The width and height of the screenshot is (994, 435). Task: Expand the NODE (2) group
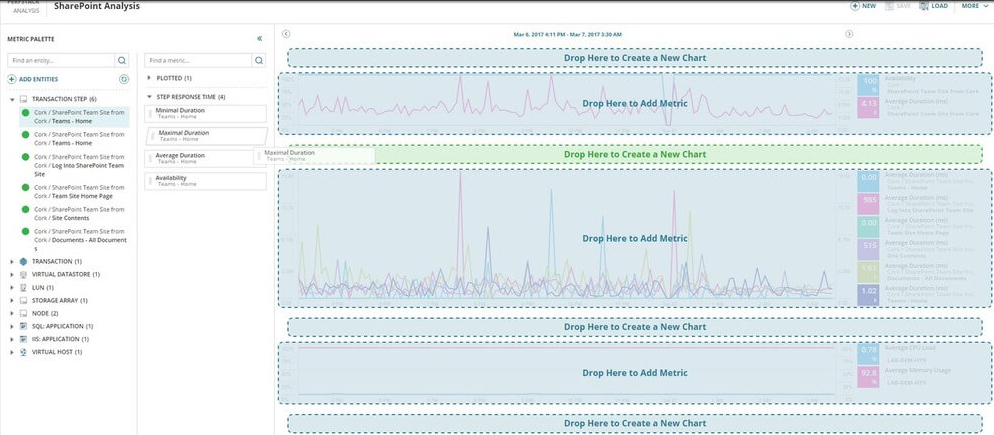pyautogui.click(x=12, y=313)
